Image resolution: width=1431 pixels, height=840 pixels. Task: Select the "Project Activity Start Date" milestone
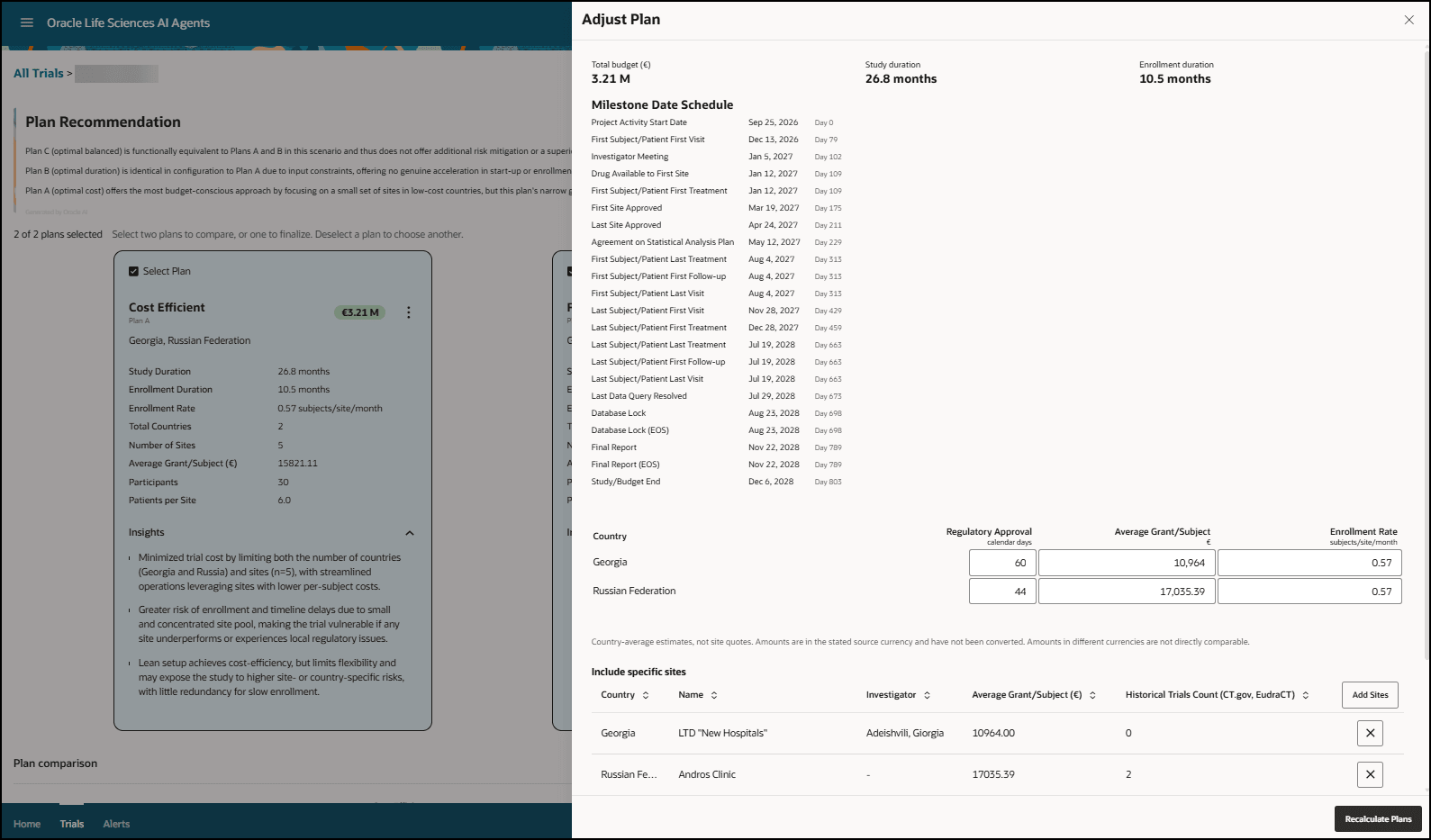pyautogui.click(x=639, y=122)
